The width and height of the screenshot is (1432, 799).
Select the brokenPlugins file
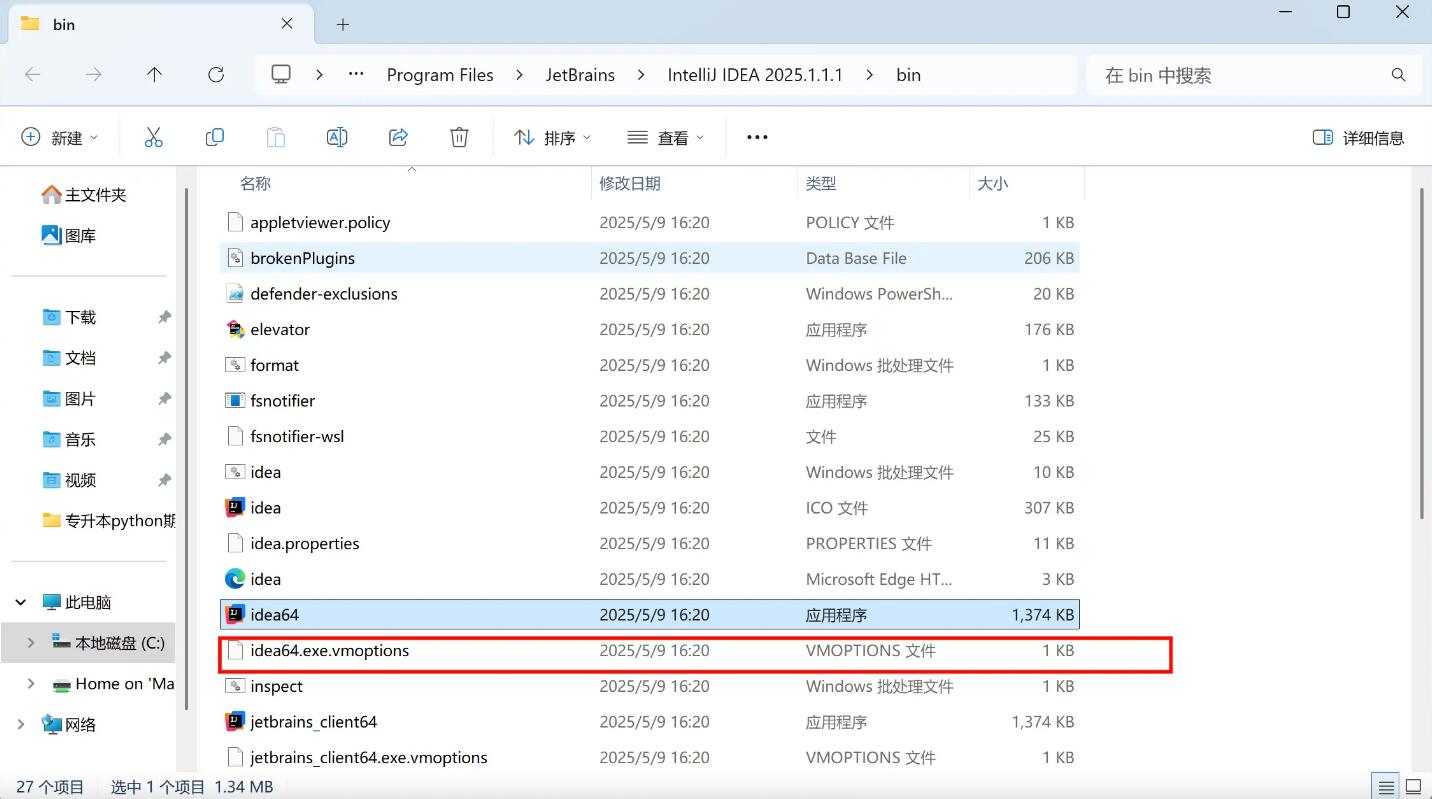tap(650, 258)
